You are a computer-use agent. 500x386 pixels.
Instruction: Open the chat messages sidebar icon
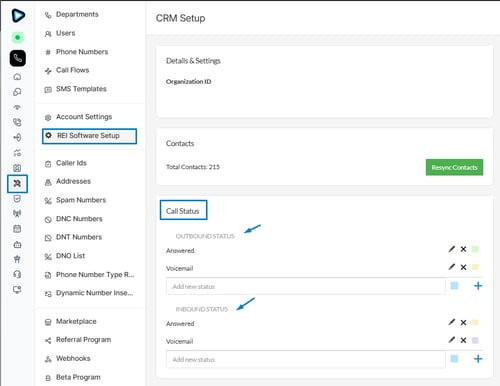pyautogui.click(x=17, y=92)
